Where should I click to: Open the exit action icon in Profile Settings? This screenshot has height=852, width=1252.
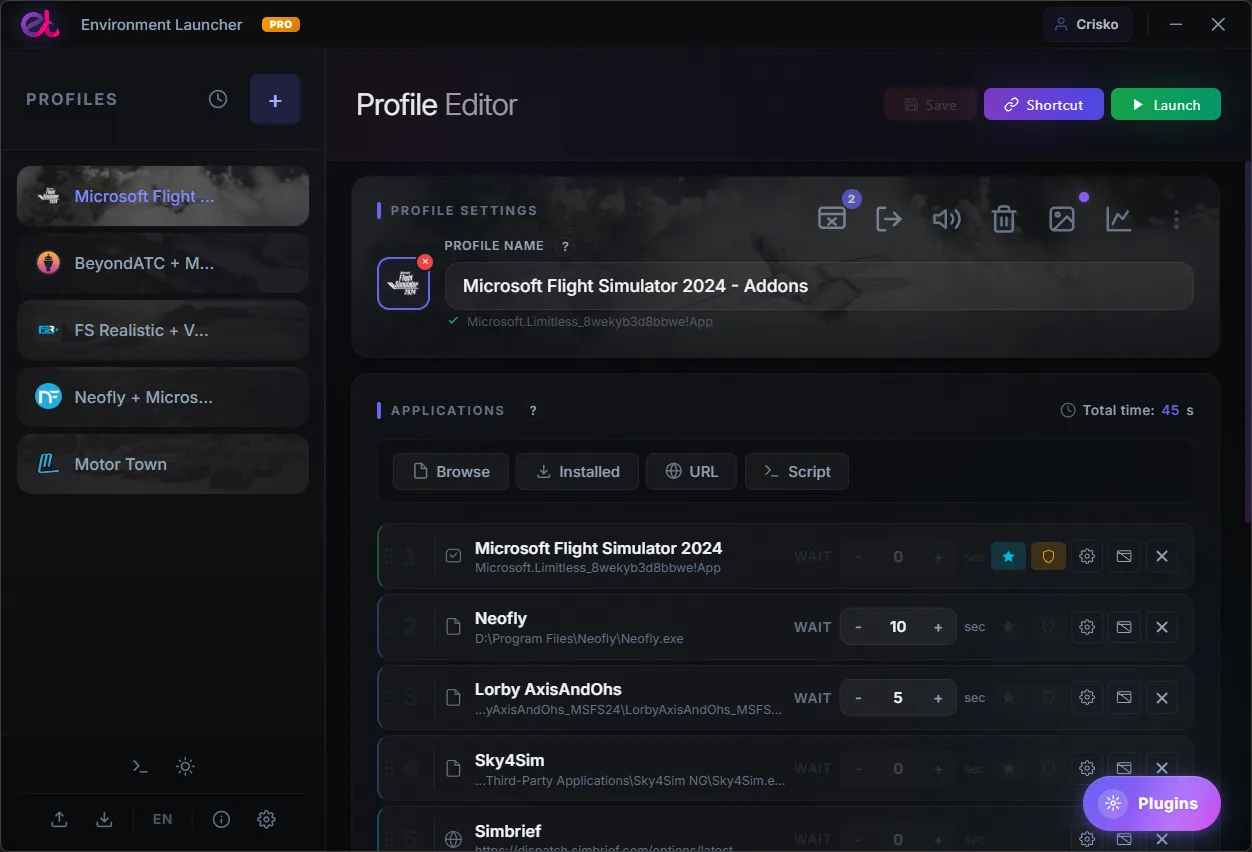pos(889,218)
